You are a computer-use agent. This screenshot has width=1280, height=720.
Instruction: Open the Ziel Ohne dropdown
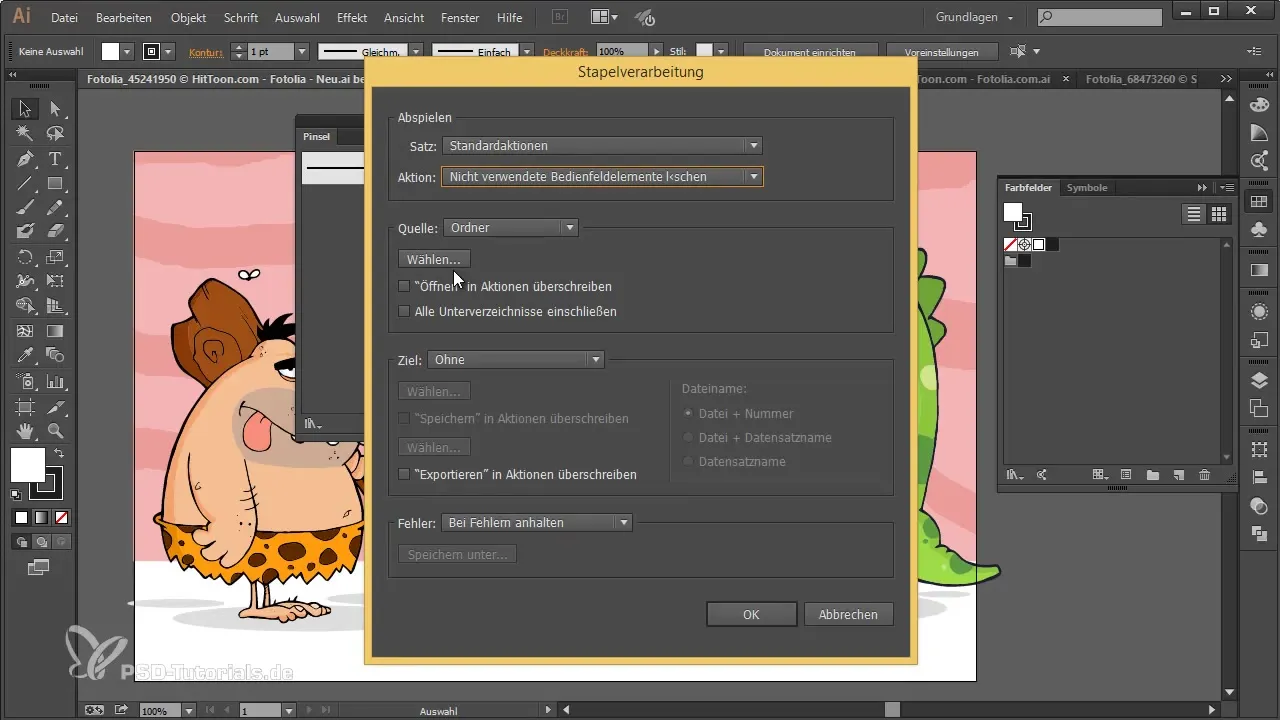pos(516,360)
